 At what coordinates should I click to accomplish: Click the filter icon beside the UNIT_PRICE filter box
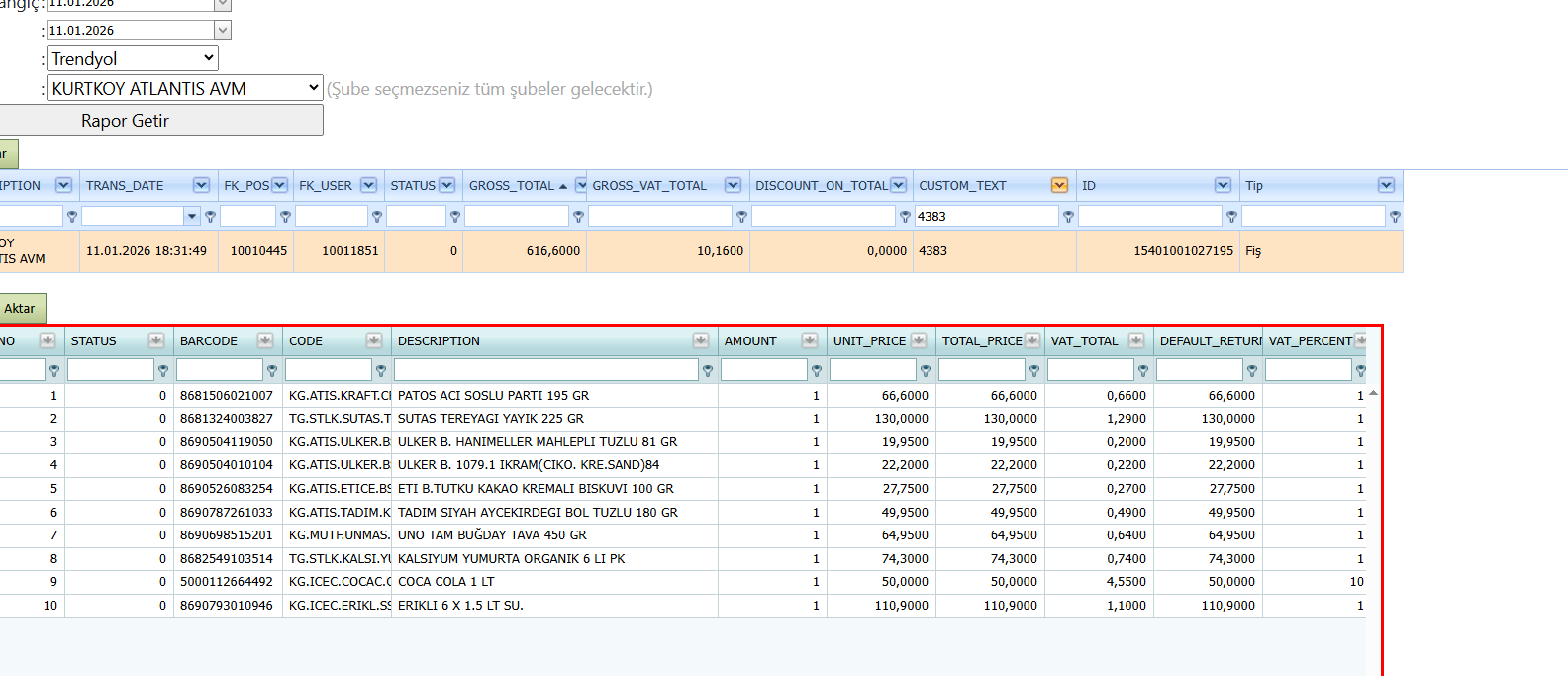[x=926, y=370]
